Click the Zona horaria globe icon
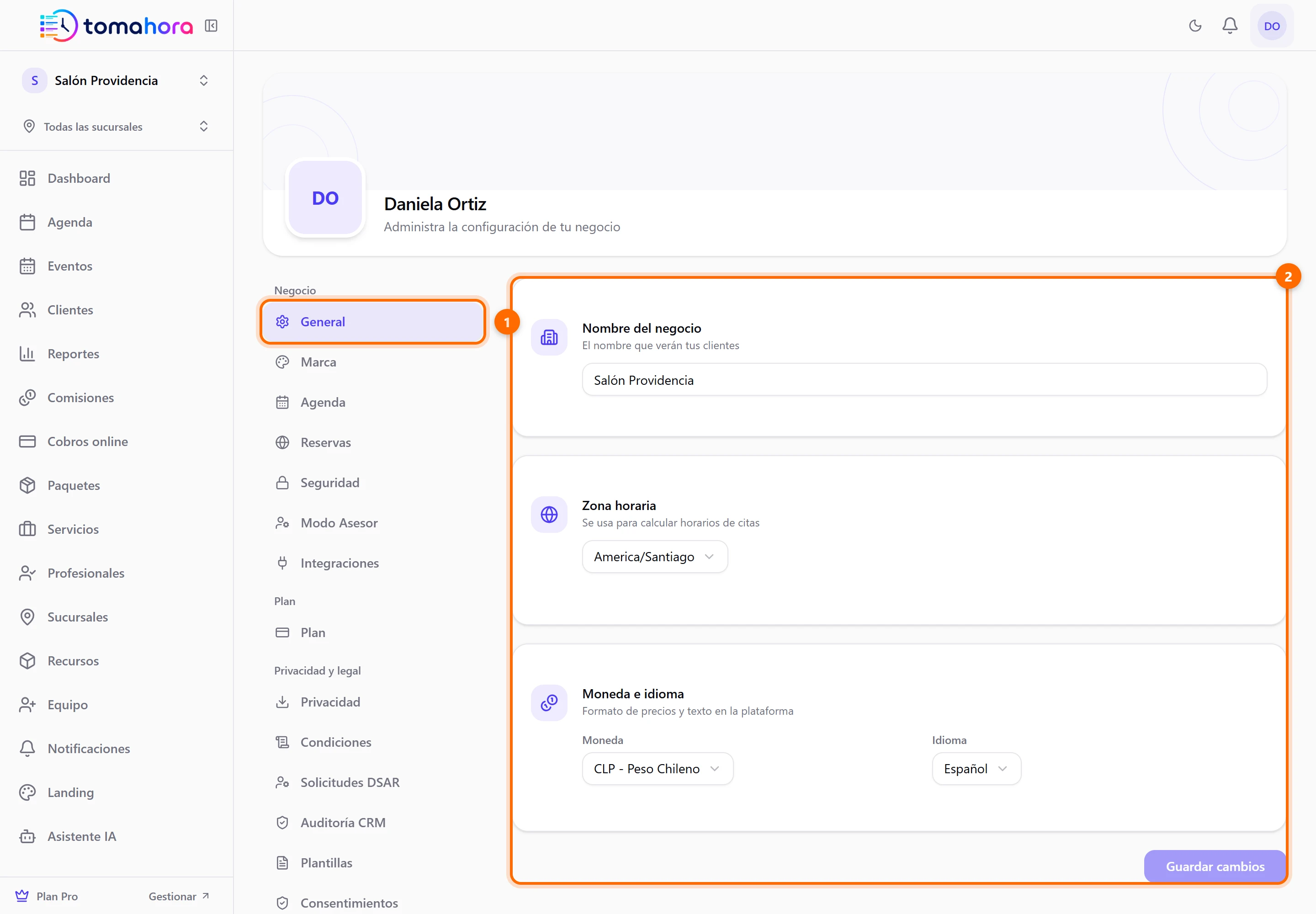 point(549,514)
